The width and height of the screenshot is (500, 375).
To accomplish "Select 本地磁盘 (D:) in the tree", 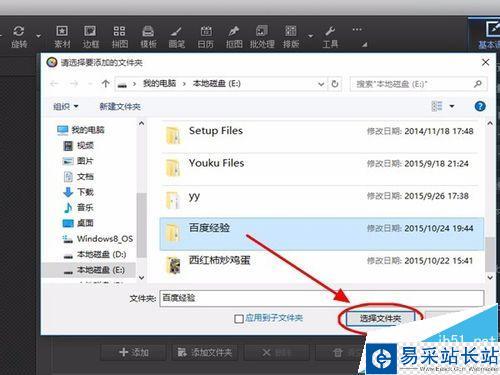I will point(95,255).
